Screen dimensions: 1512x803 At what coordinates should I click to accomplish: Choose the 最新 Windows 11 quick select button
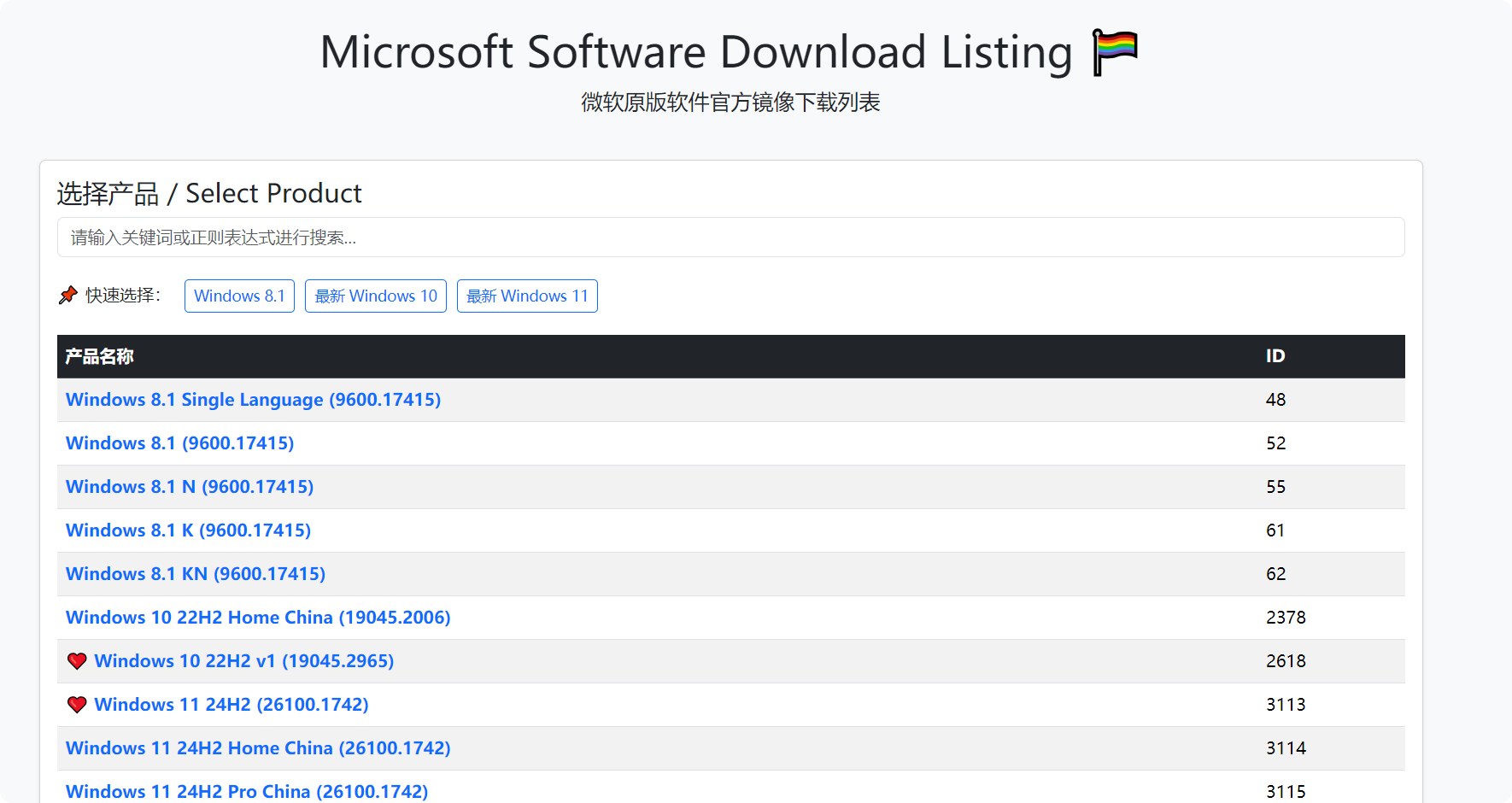[527, 296]
